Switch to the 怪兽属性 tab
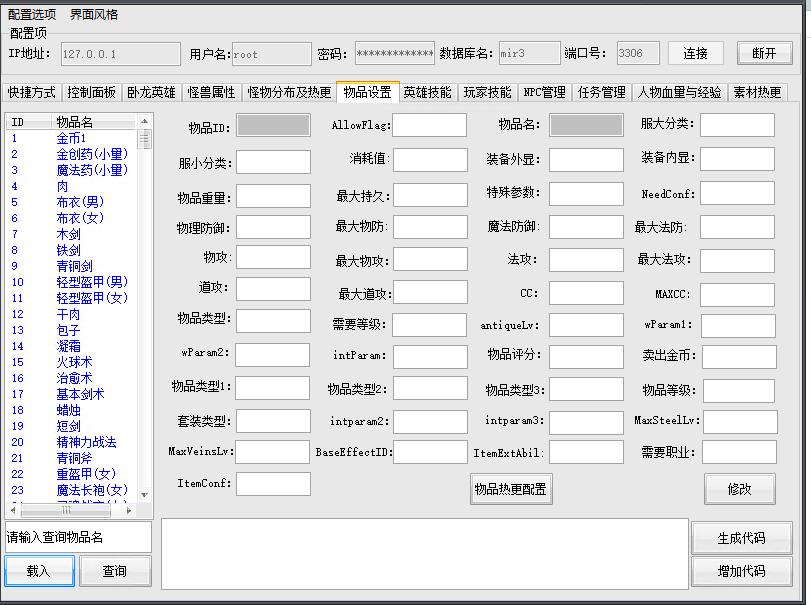The width and height of the screenshot is (811, 605). click(211, 92)
